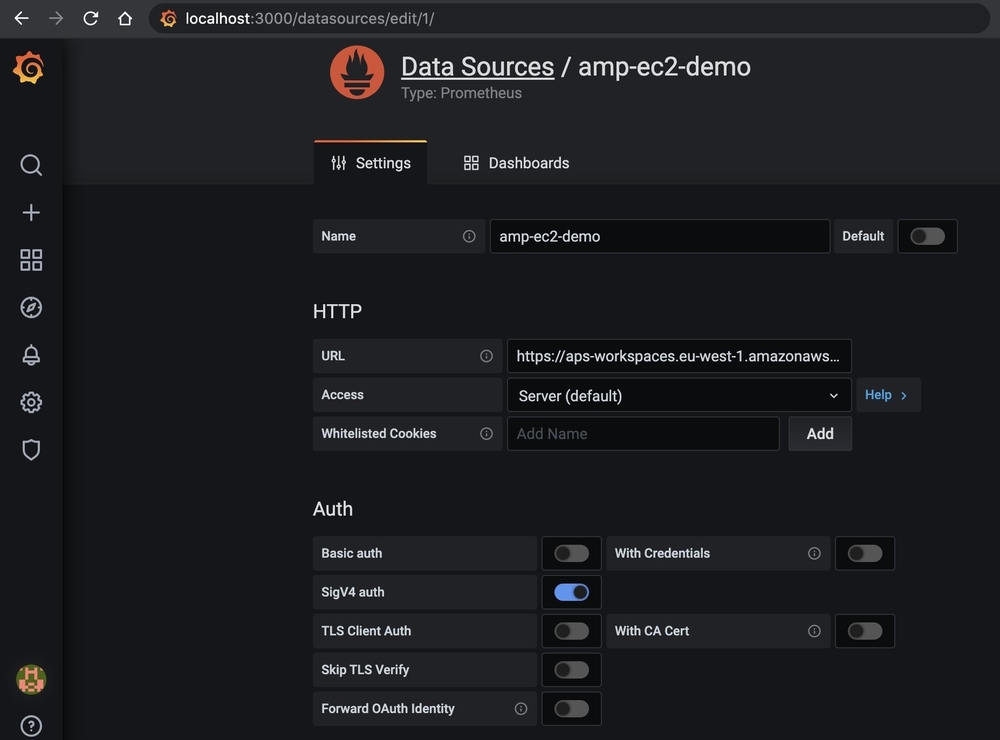Enable With Credentials switch
Screen dimensions: 1000x740
tap(865, 553)
